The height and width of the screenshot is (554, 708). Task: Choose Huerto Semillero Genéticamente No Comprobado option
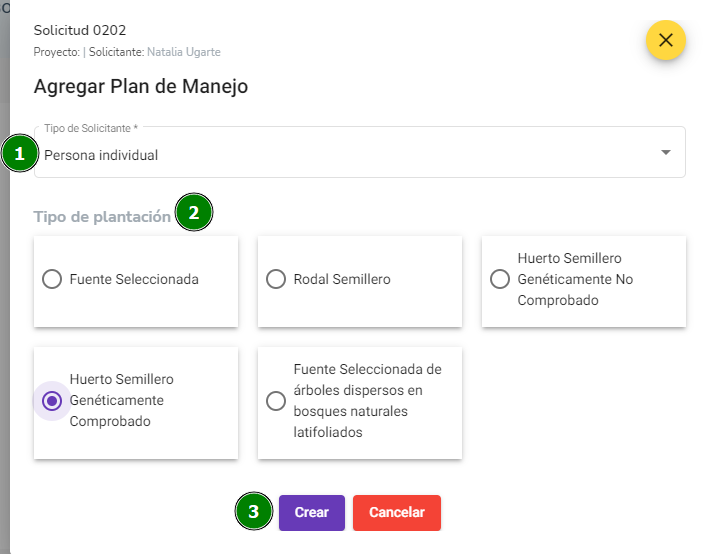click(x=500, y=279)
